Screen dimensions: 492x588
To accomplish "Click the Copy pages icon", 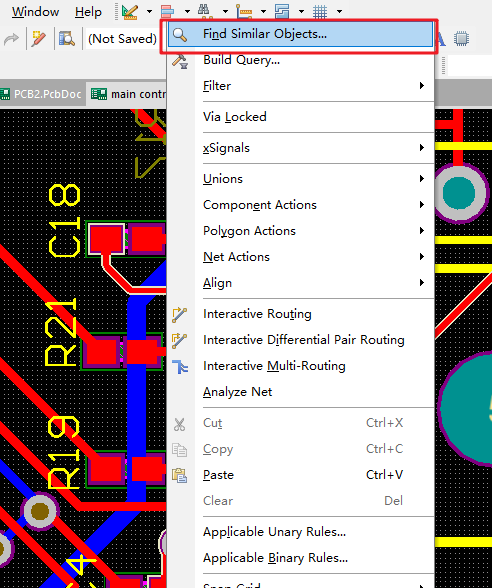I will point(180,450).
